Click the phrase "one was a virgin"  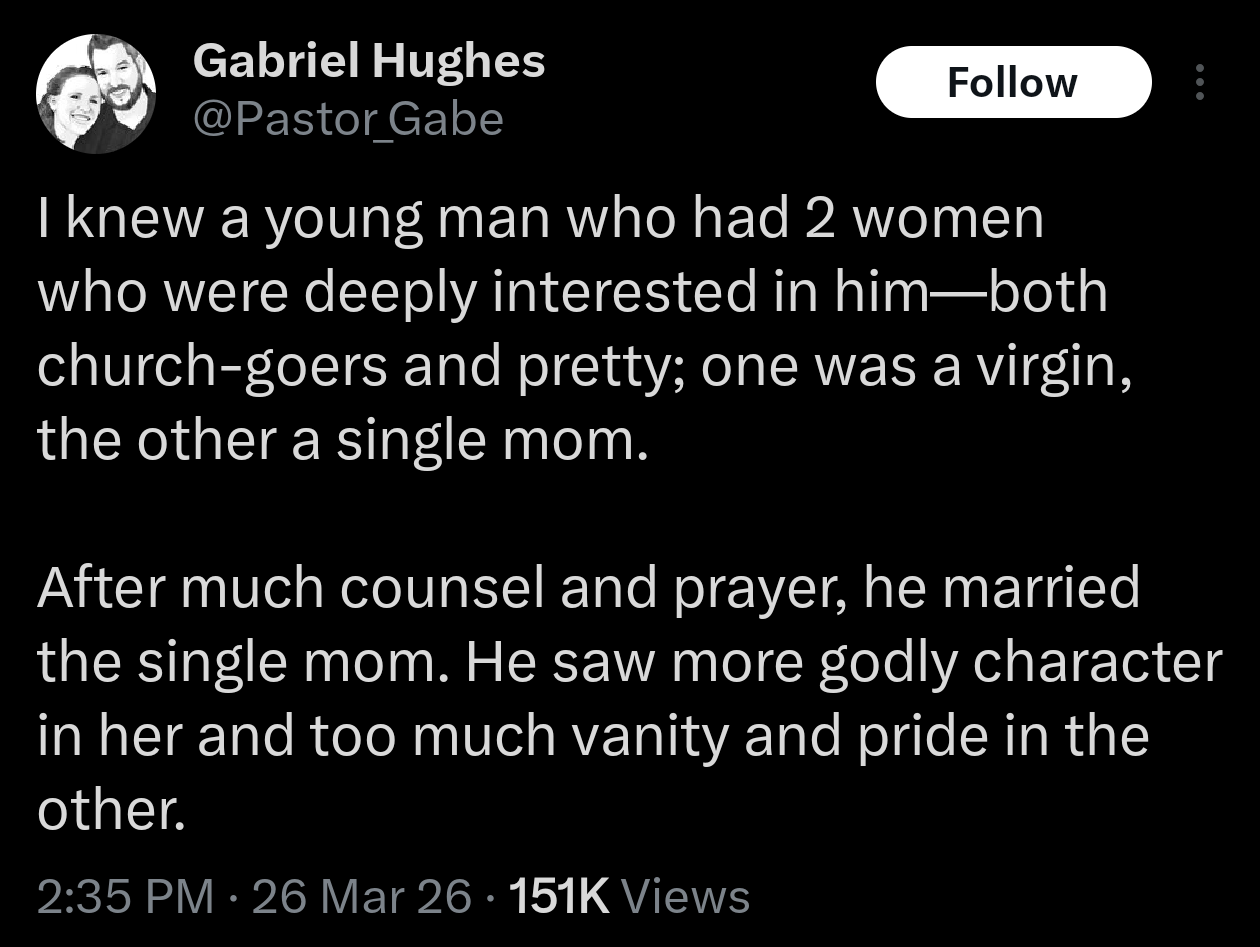[917, 367]
